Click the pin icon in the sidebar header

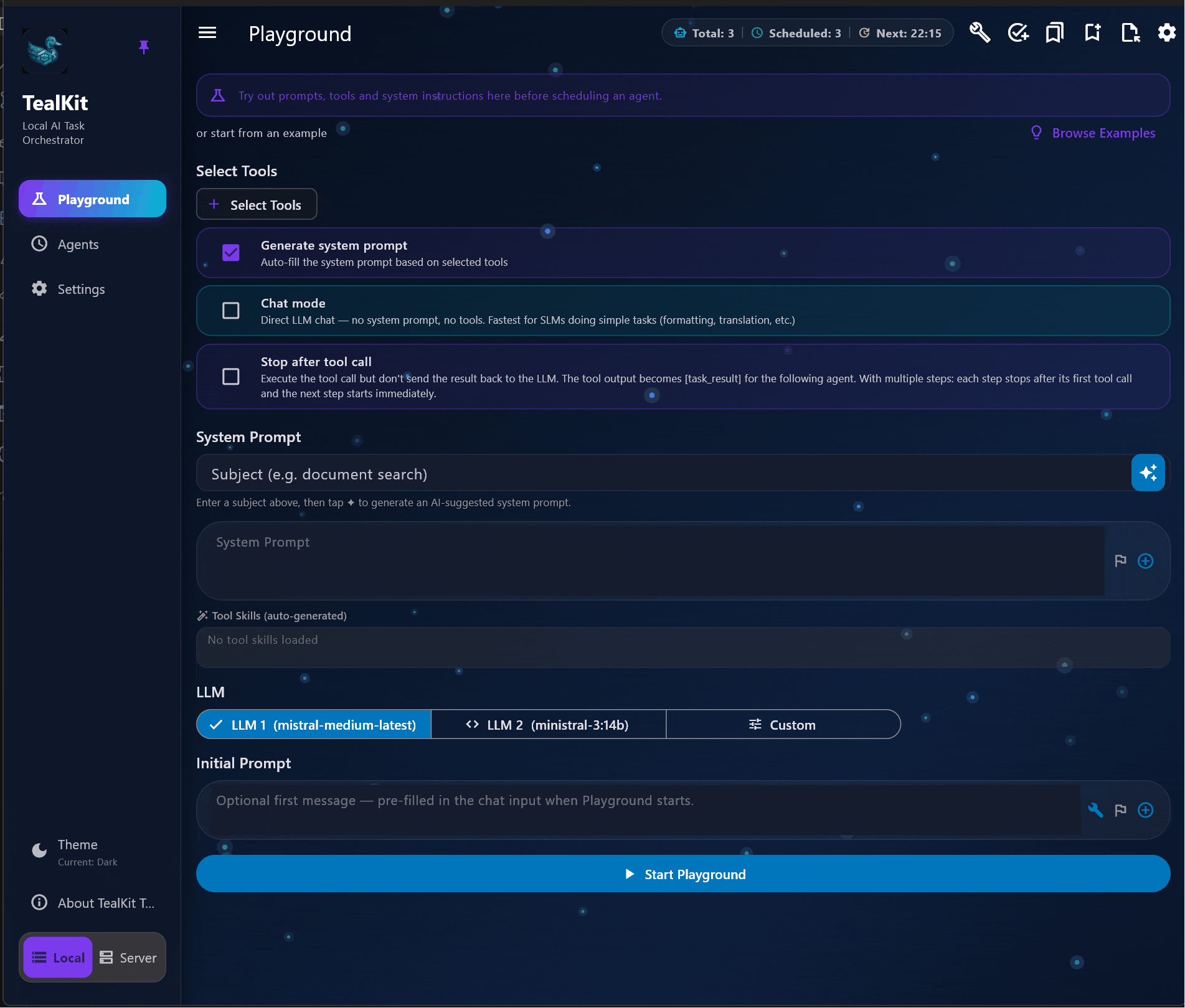[144, 47]
